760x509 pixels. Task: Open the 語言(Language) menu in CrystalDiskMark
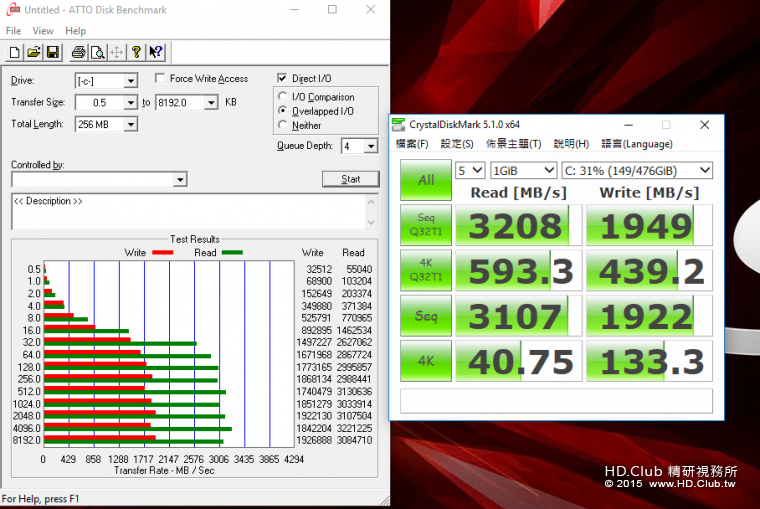(636, 144)
